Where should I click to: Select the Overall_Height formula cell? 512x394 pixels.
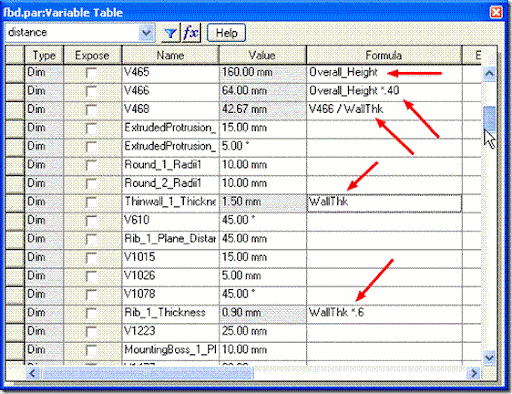pyautogui.click(x=384, y=73)
